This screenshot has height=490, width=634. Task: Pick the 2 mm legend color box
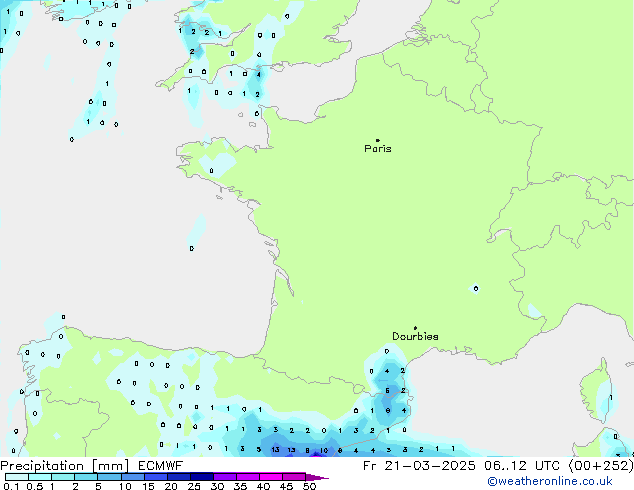(x=86, y=477)
